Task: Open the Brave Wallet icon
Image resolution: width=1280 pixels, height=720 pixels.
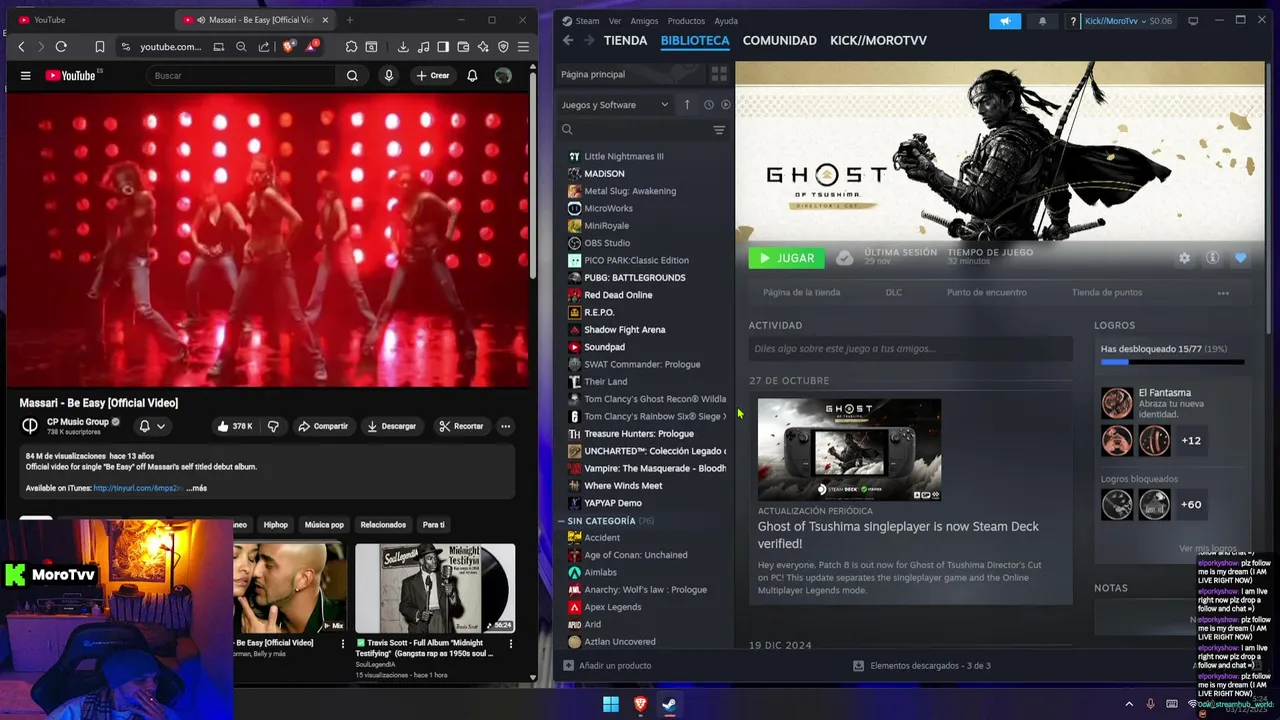Action: coord(463,47)
